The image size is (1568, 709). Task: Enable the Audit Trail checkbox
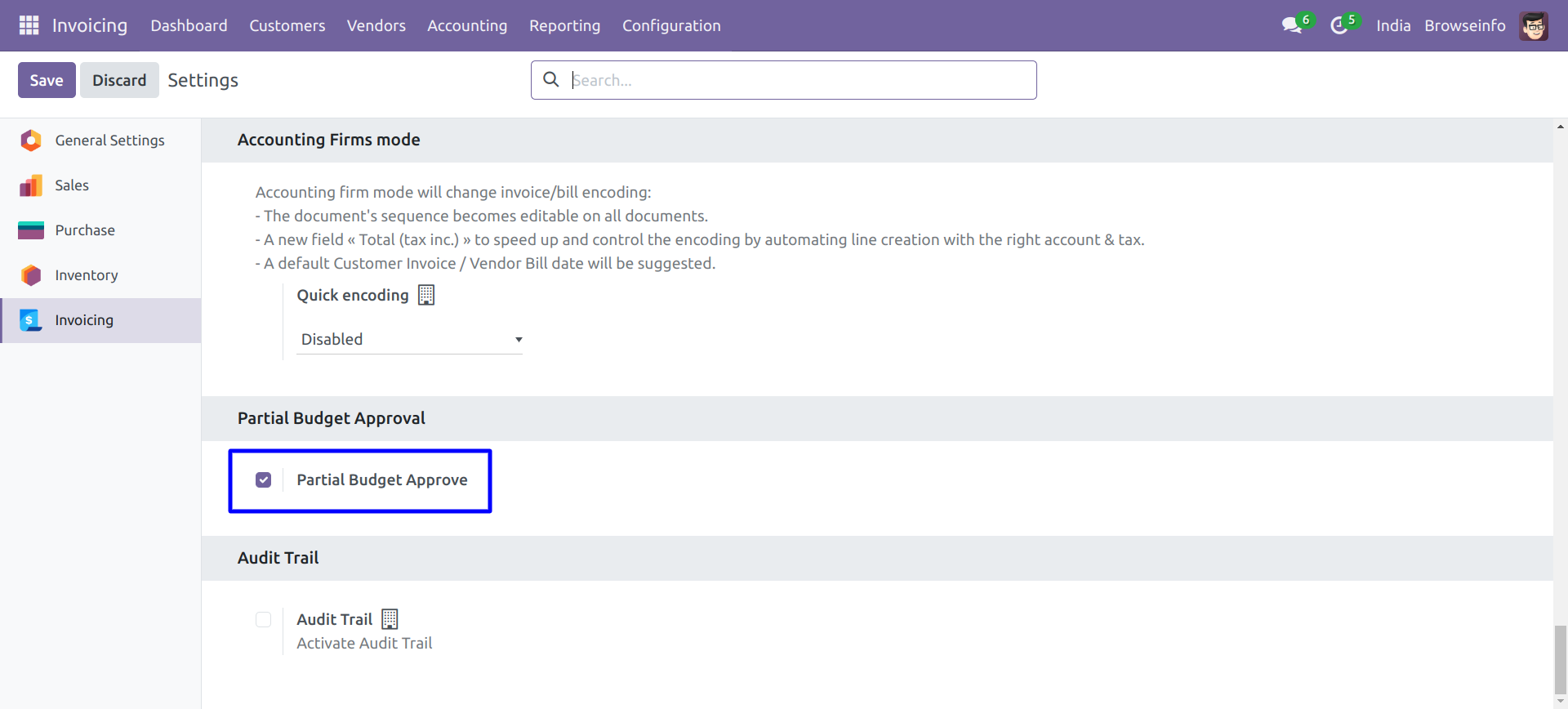(263, 619)
